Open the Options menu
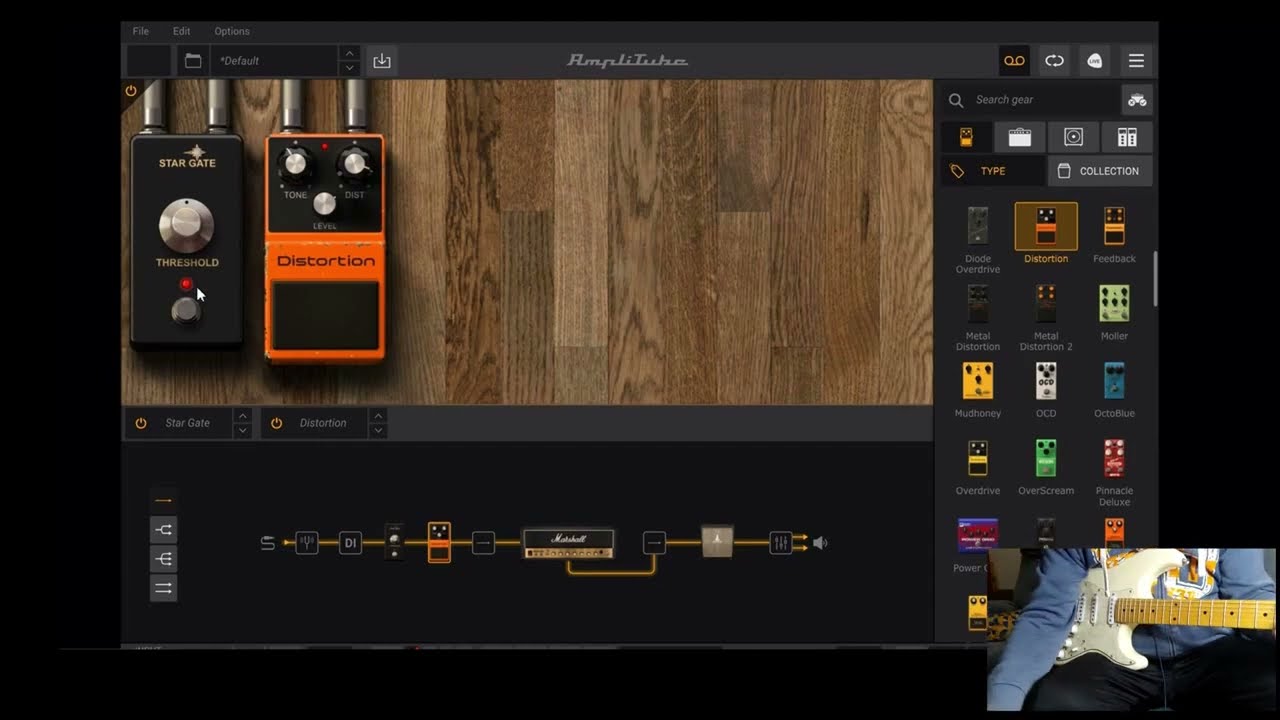The height and width of the screenshot is (720, 1280). (232, 31)
